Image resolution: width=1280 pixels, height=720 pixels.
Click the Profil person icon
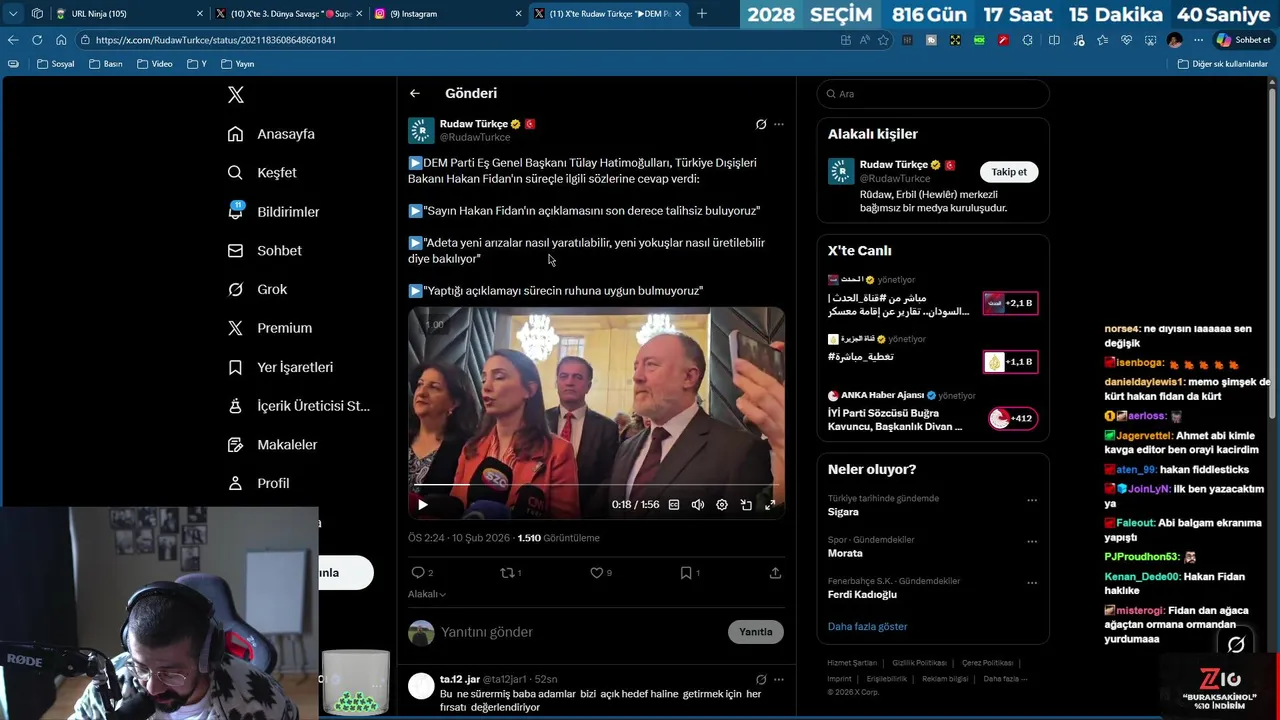pos(235,483)
